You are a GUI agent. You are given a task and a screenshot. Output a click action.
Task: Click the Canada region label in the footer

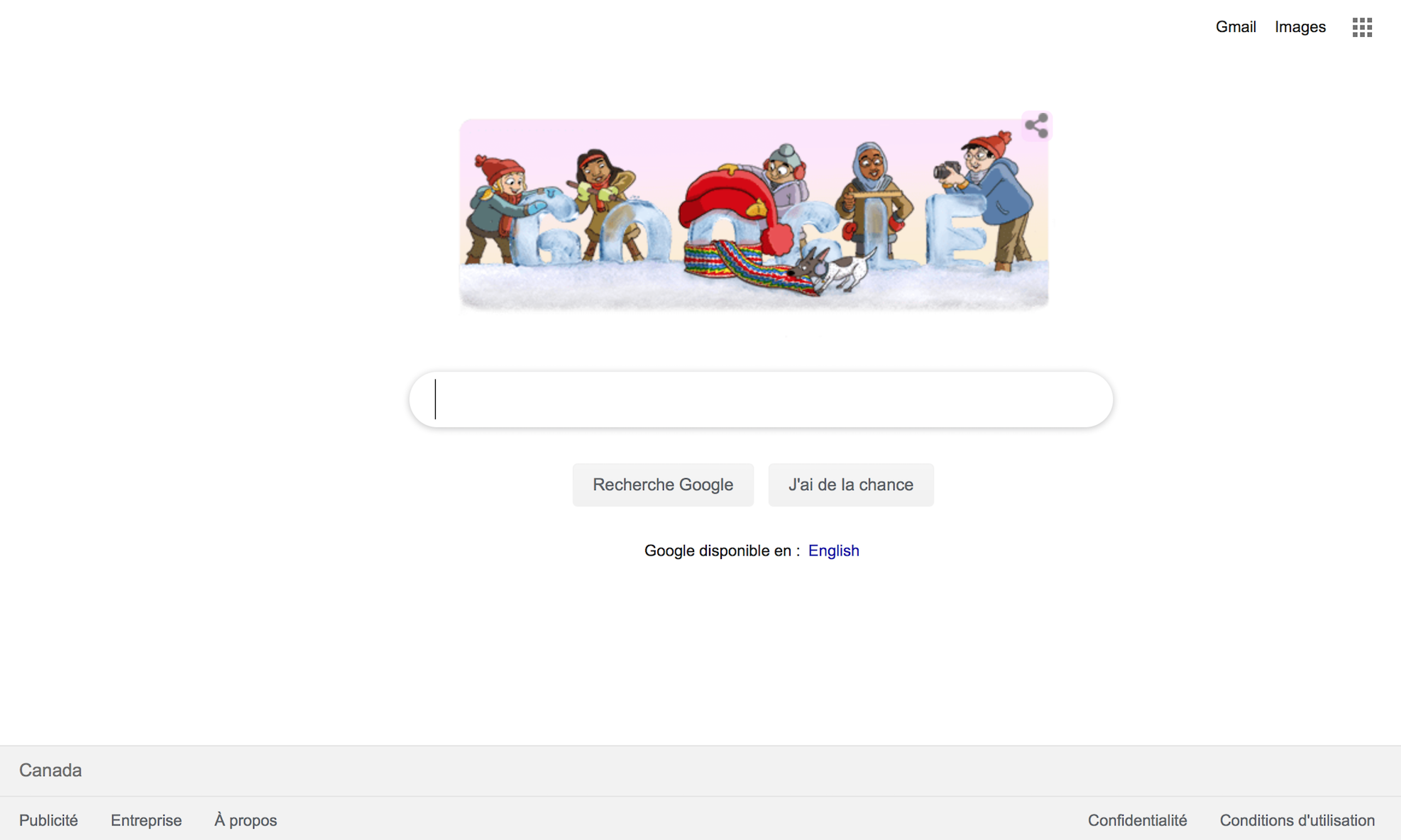[50, 770]
